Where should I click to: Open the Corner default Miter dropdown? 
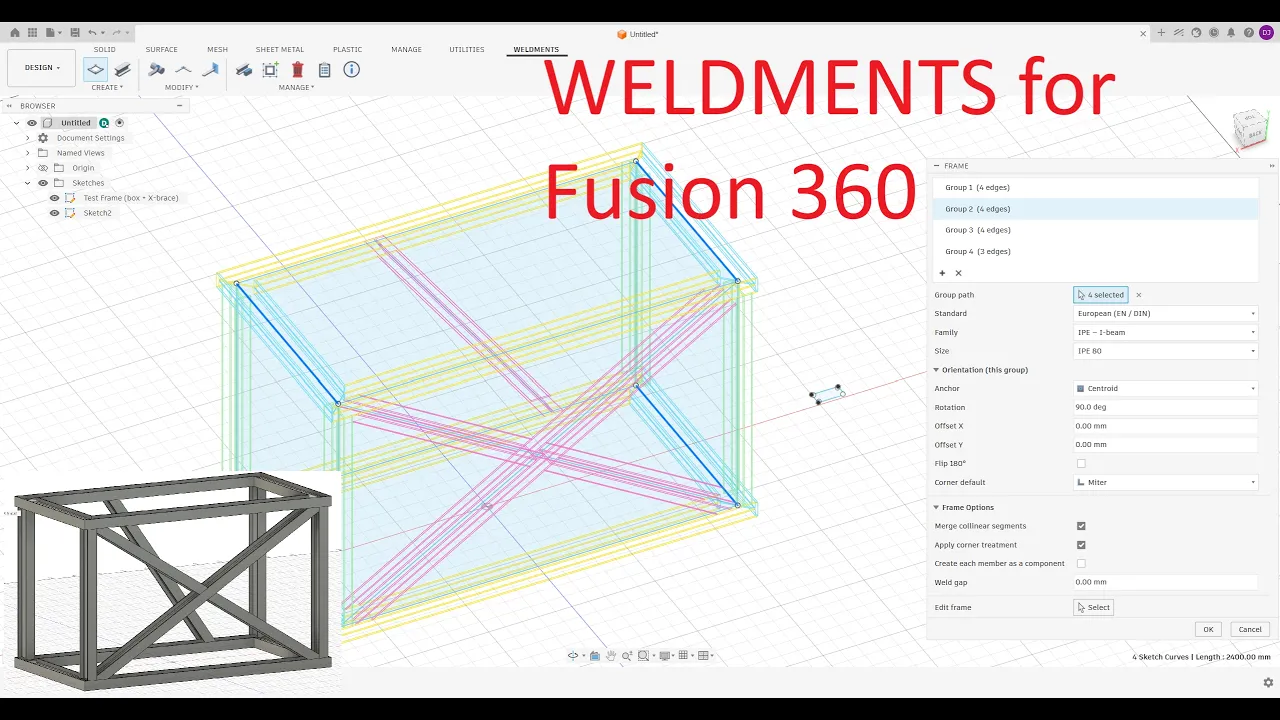coord(1165,482)
